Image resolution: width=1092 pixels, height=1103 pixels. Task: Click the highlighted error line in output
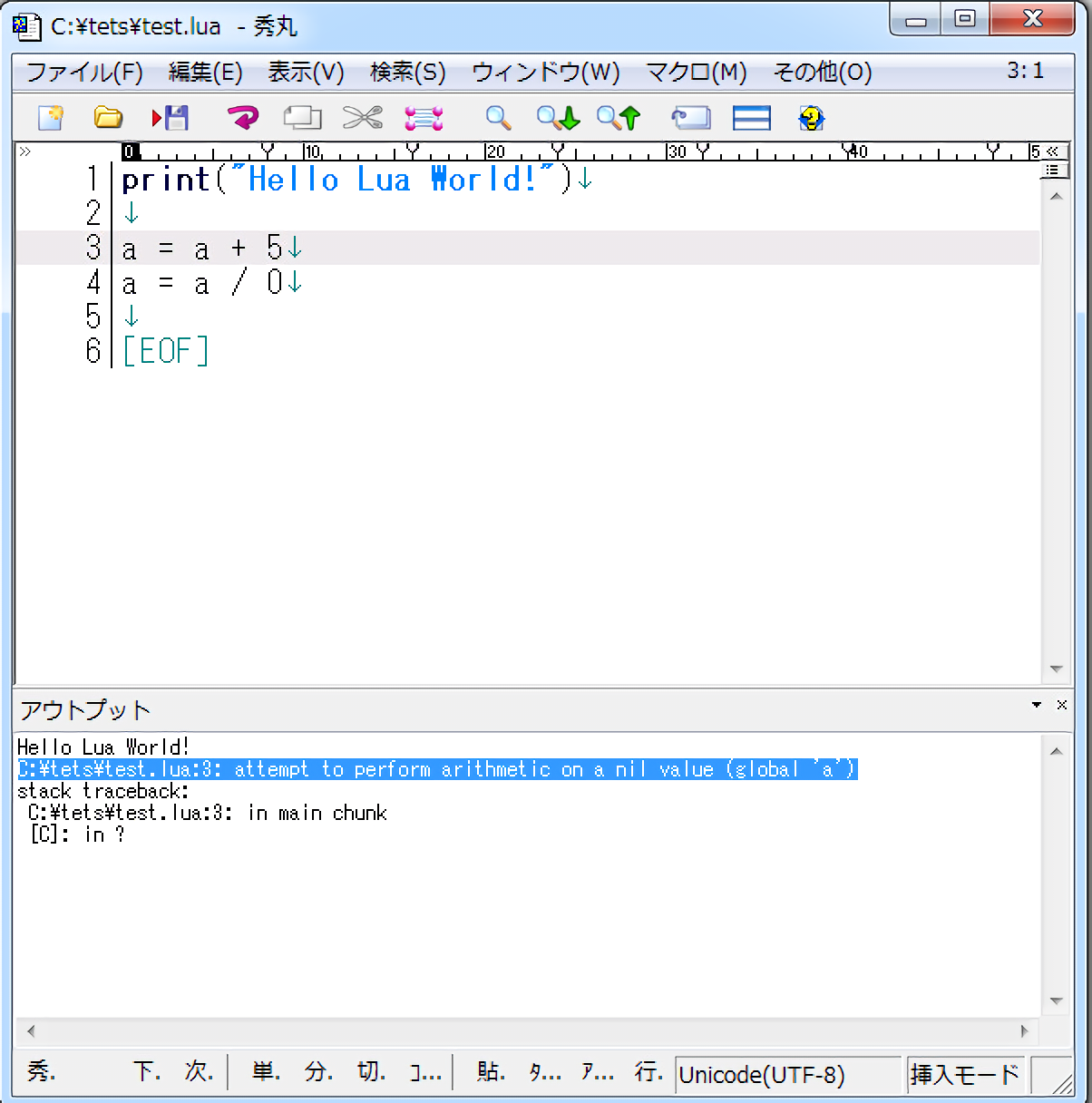pyautogui.click(x=437, y=770)
